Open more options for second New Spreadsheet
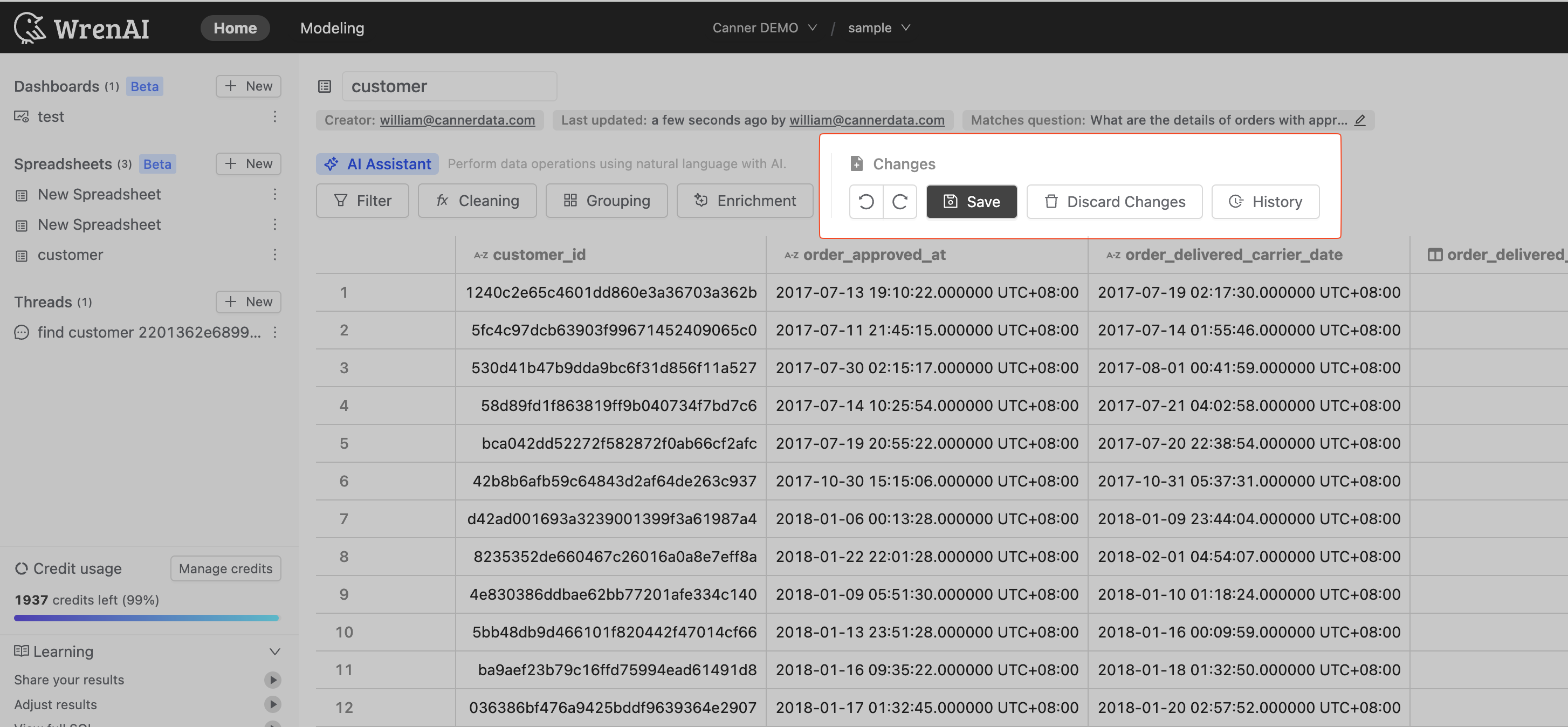Image resolution: width=1568 pixels, height=727 pixels. [x=275, y=225]
